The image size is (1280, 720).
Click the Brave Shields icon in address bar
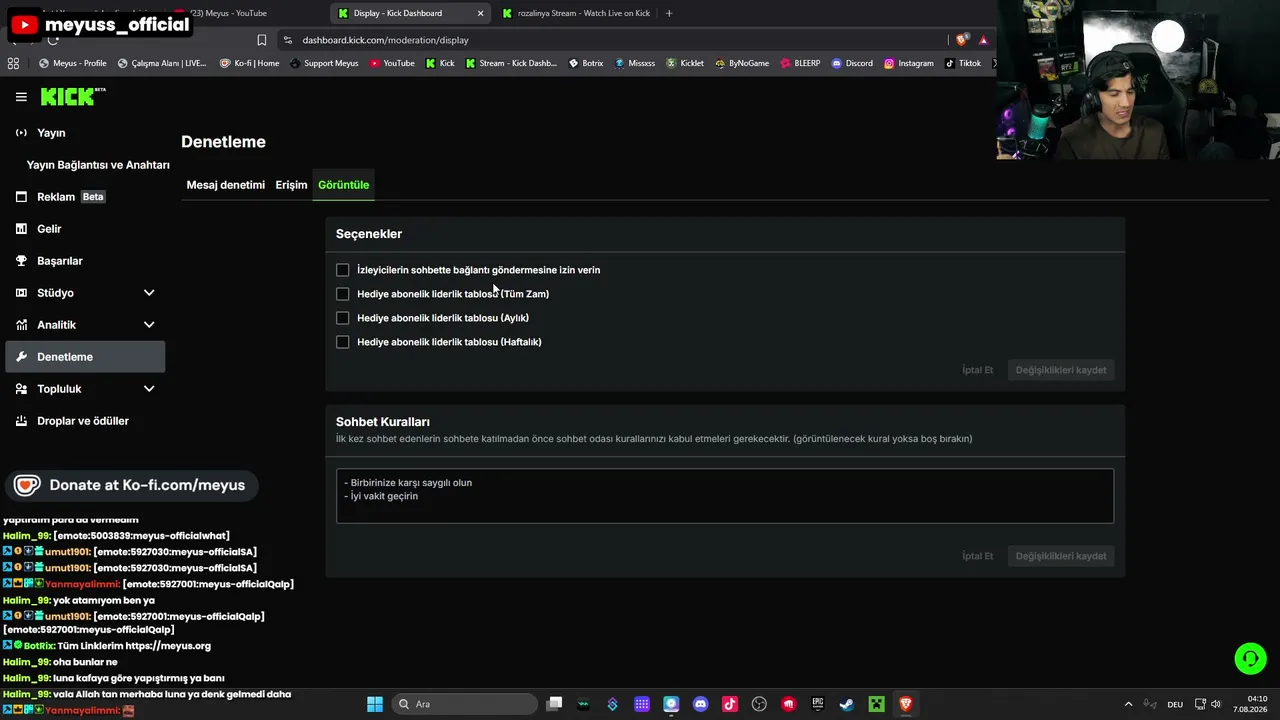coord(962,40)
